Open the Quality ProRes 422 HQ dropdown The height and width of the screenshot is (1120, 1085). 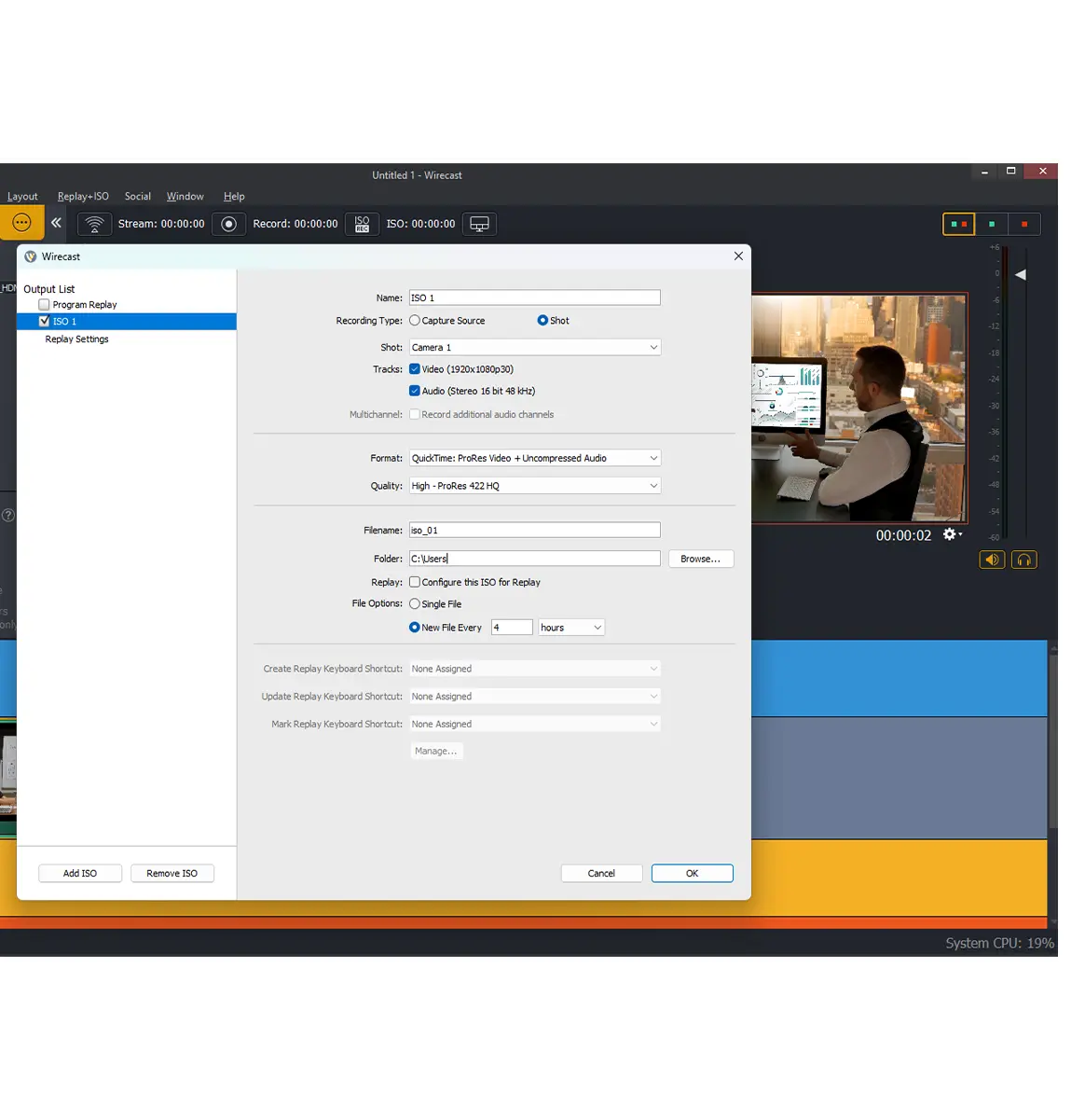535,486
